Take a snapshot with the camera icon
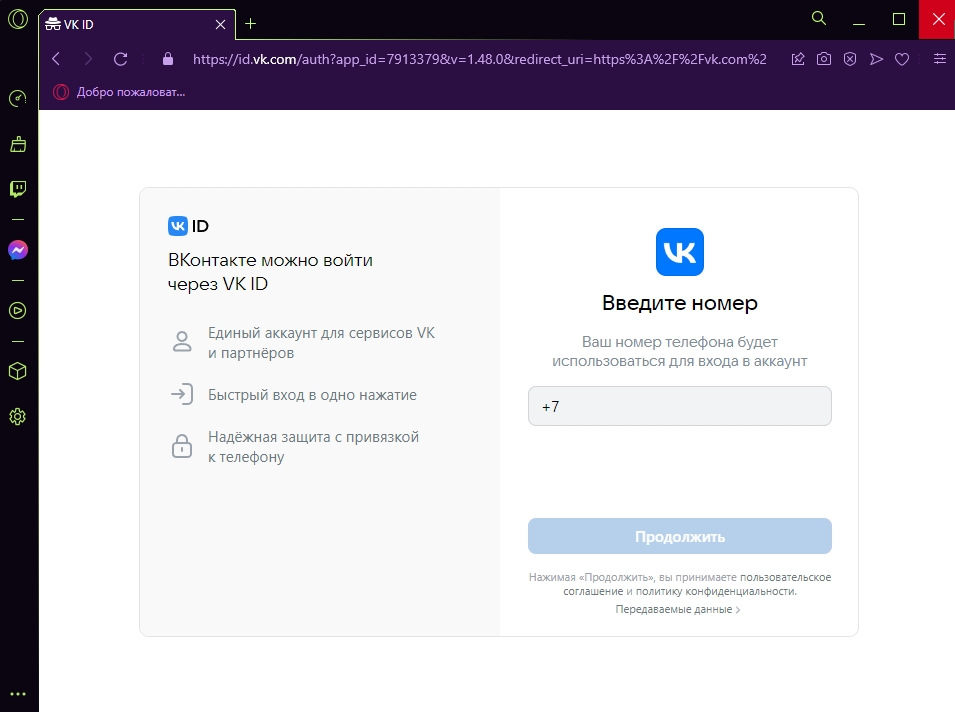955x712 pixels. click(x=824, y=58)
